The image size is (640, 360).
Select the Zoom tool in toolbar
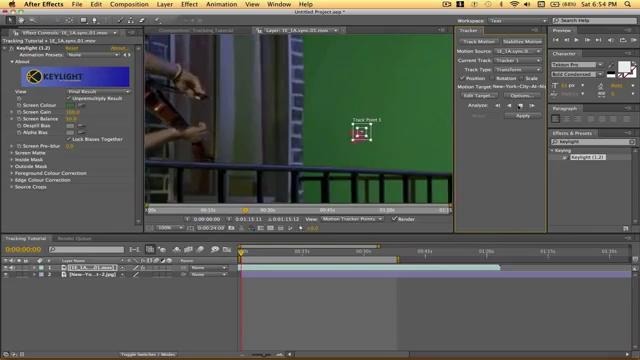pos(32,20)
